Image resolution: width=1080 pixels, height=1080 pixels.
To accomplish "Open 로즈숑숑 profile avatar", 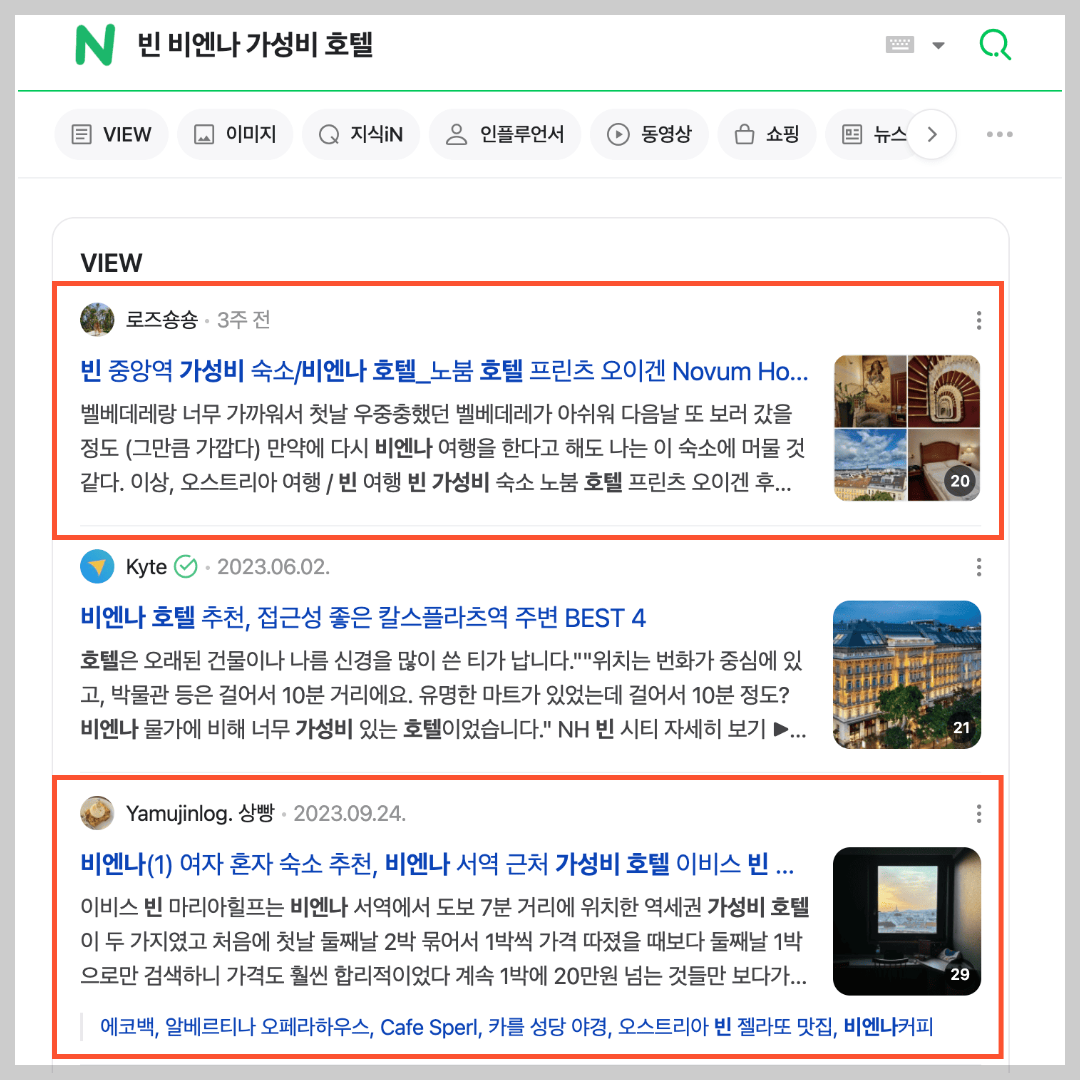I will click(x=97, y=320).
